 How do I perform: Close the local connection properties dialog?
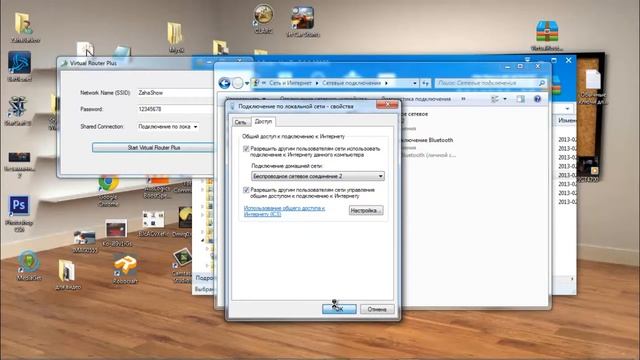click(x=387, y=105)
